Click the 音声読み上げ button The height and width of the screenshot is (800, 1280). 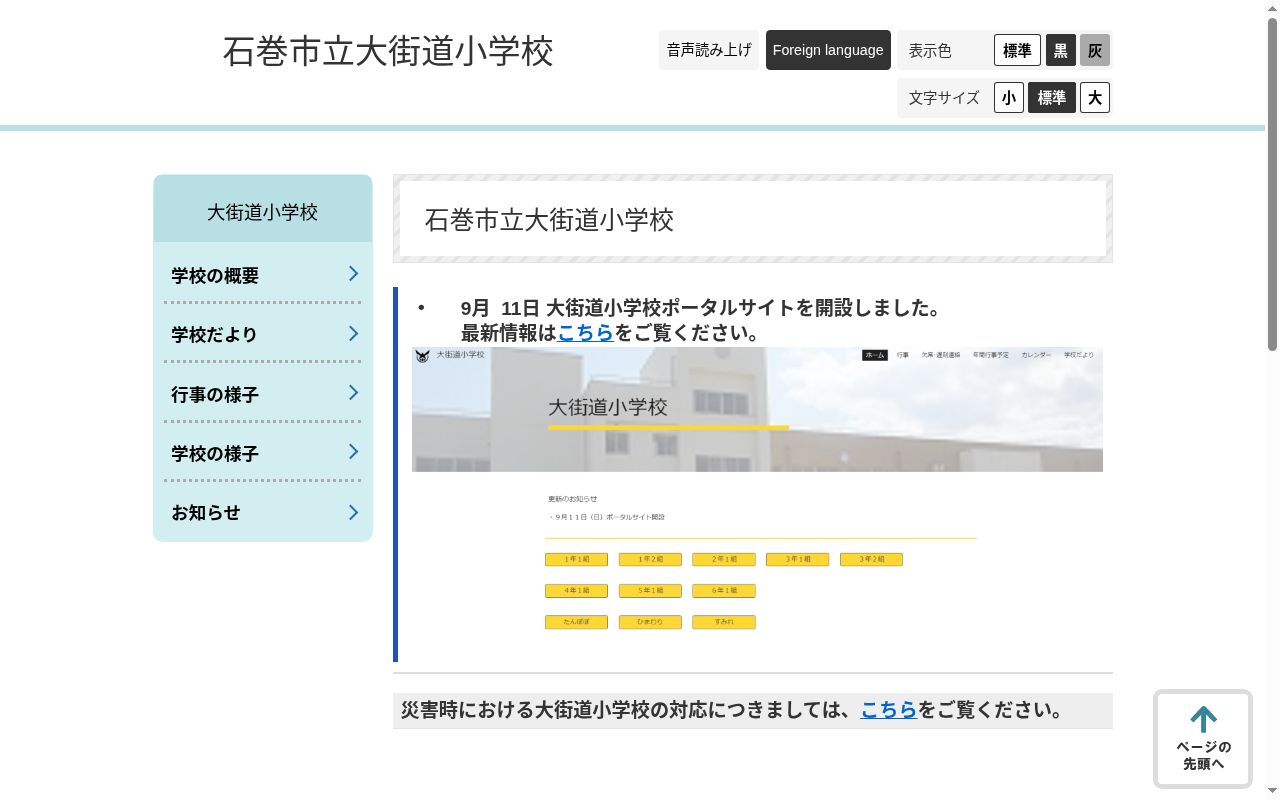(709, 50)
